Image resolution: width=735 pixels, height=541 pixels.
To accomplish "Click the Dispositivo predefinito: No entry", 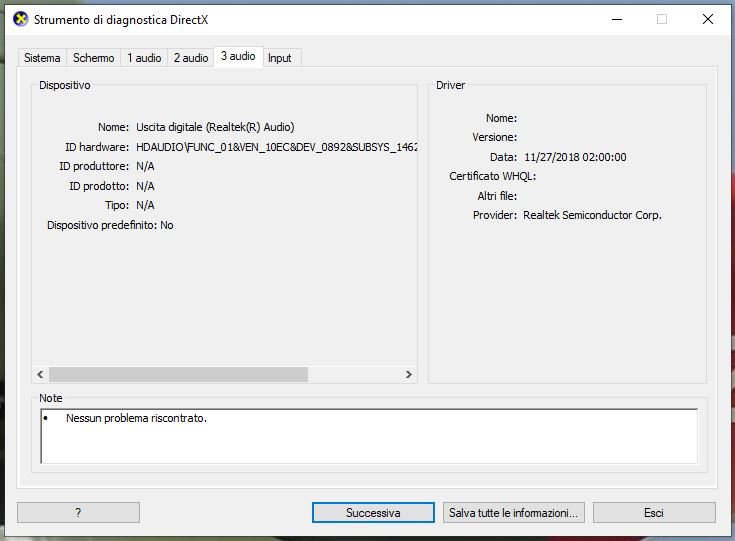I will click(110, 225).
